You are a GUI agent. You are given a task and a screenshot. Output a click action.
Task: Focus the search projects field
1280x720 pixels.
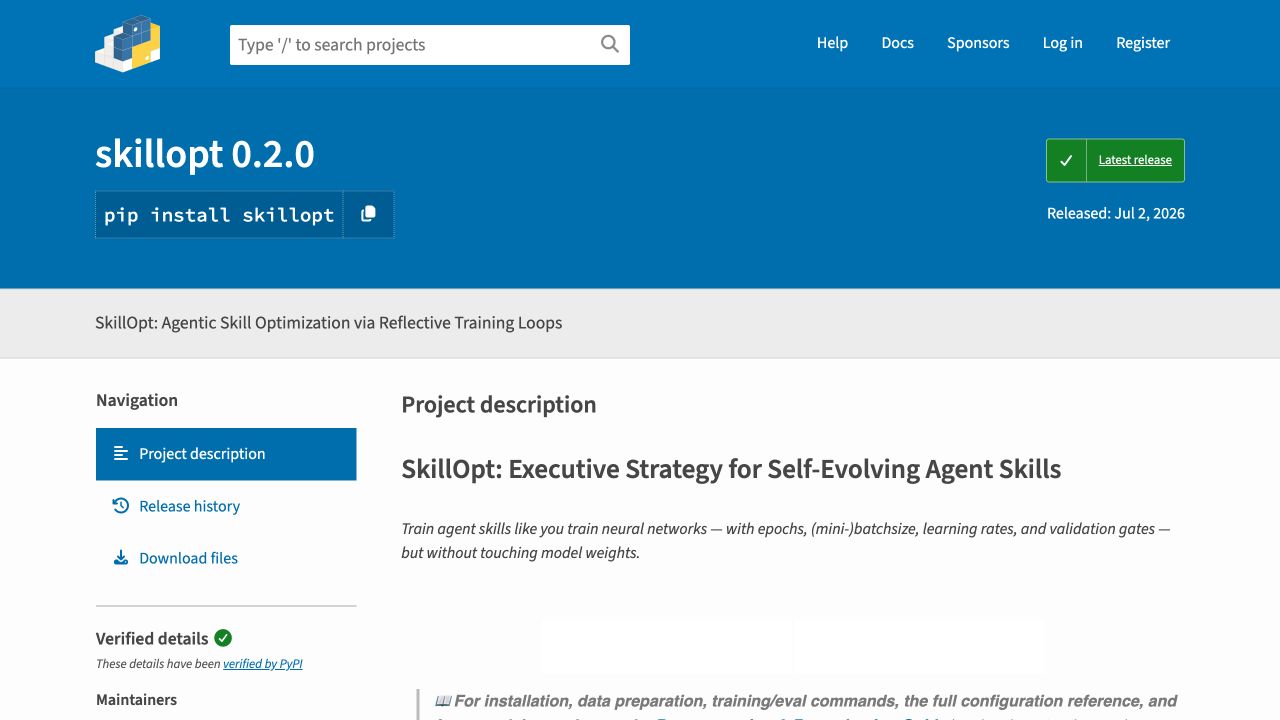point(430,45)
